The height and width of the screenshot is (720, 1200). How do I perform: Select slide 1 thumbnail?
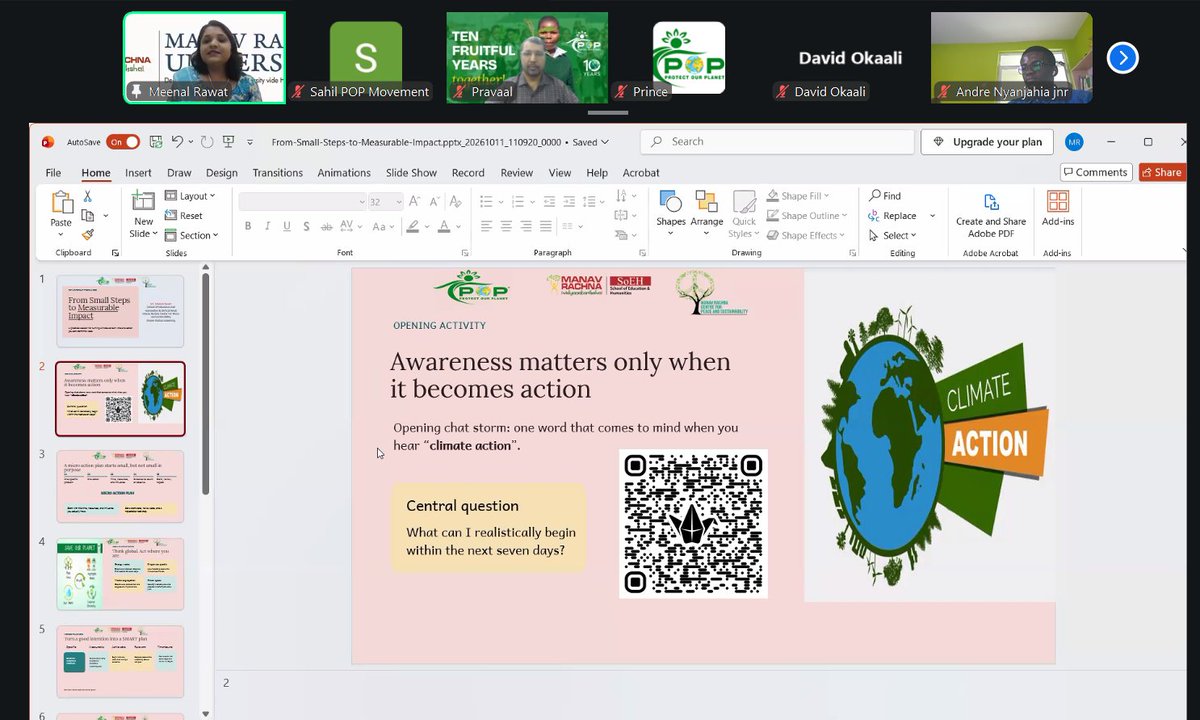coord(120,311)
